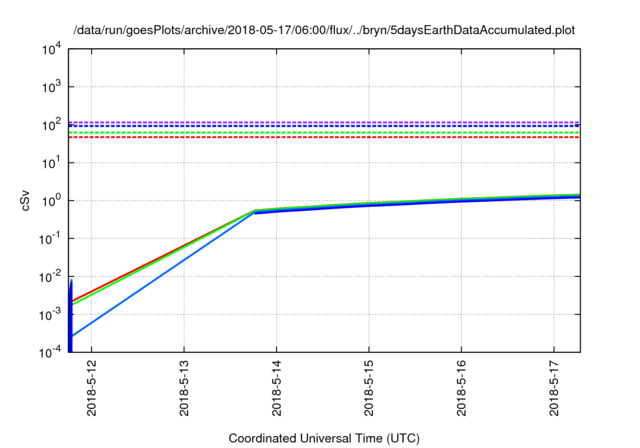This screenshot has width=640, height=448.
Task: Click the plot file path title
Action: (324, 30)
